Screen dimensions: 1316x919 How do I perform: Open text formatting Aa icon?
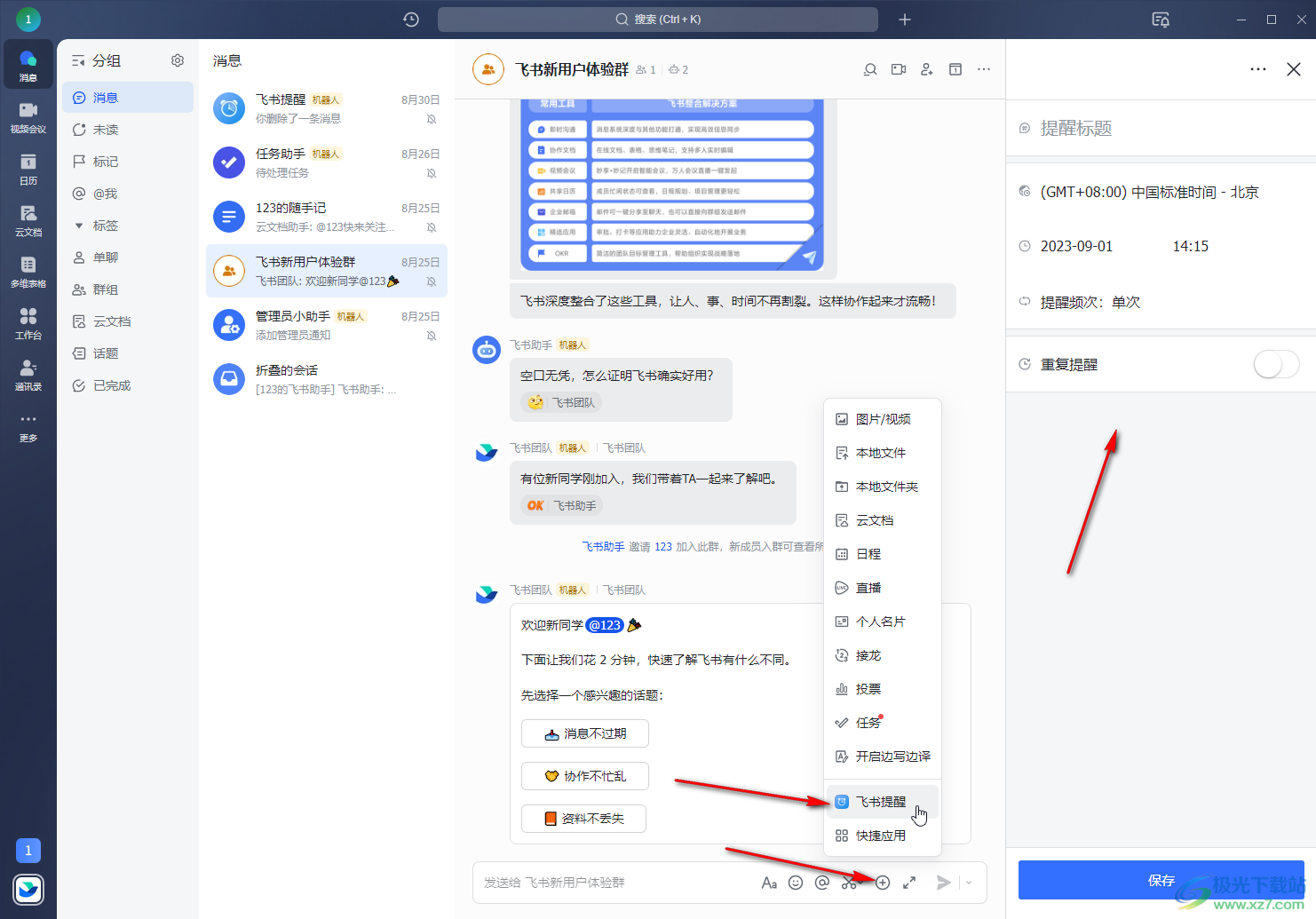[x=769, y=883]
